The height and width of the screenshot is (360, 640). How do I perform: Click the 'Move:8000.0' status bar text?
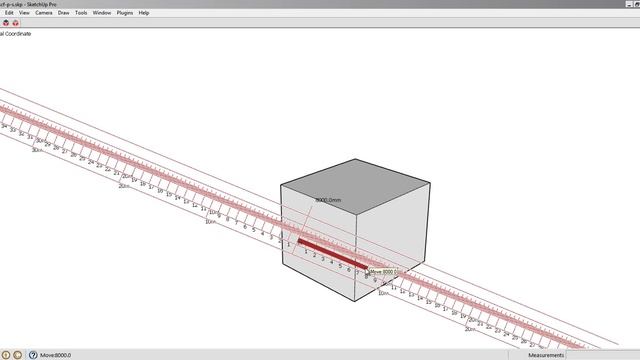pyautogui.click(x=56, y=355)
